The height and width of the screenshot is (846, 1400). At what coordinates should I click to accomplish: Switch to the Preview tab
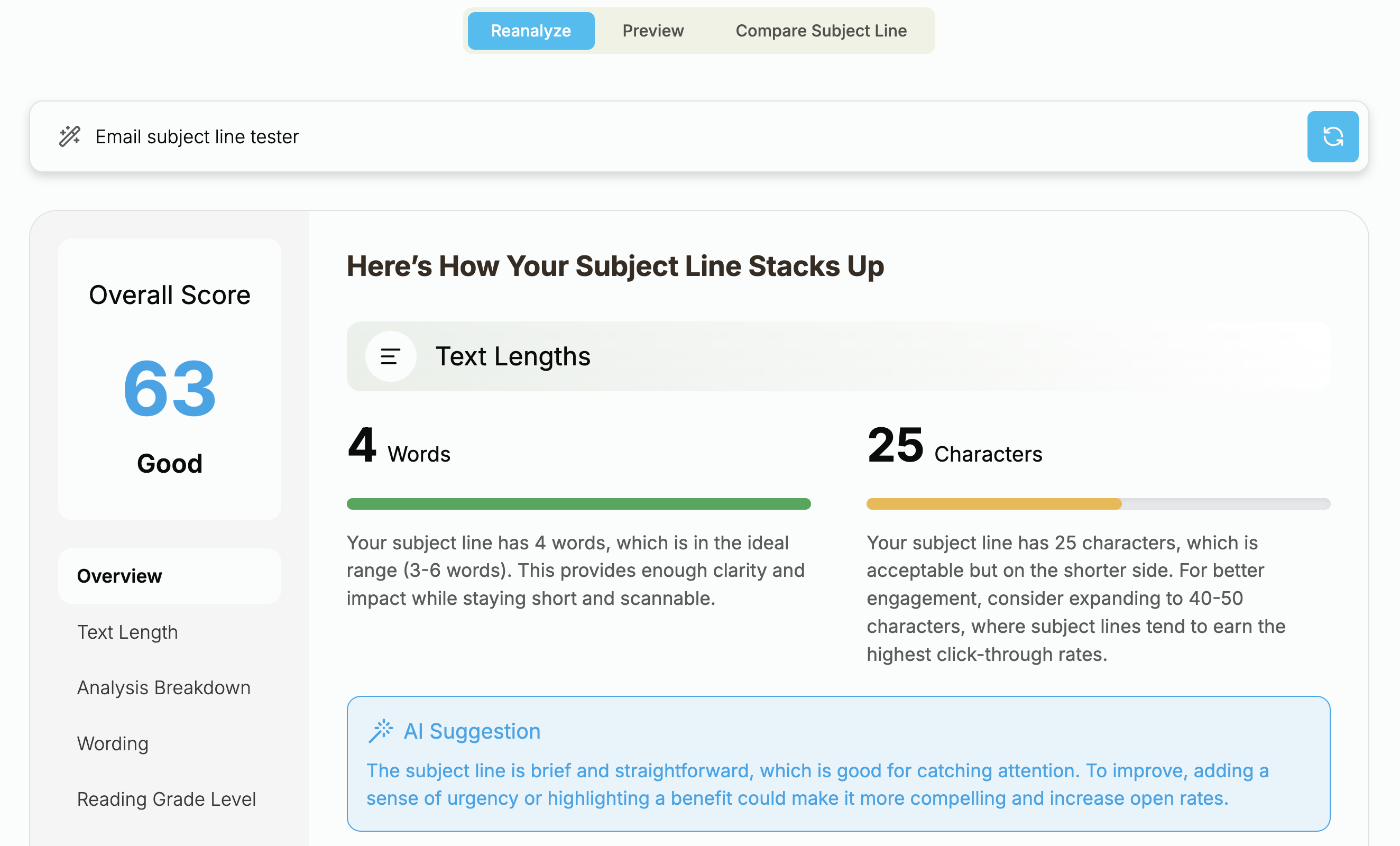[x=652, y=31]
